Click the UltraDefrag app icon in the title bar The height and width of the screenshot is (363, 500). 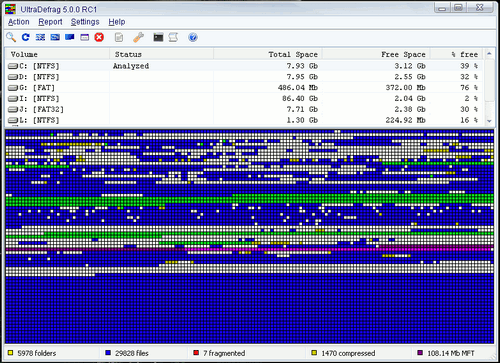(x=10, y=9)
